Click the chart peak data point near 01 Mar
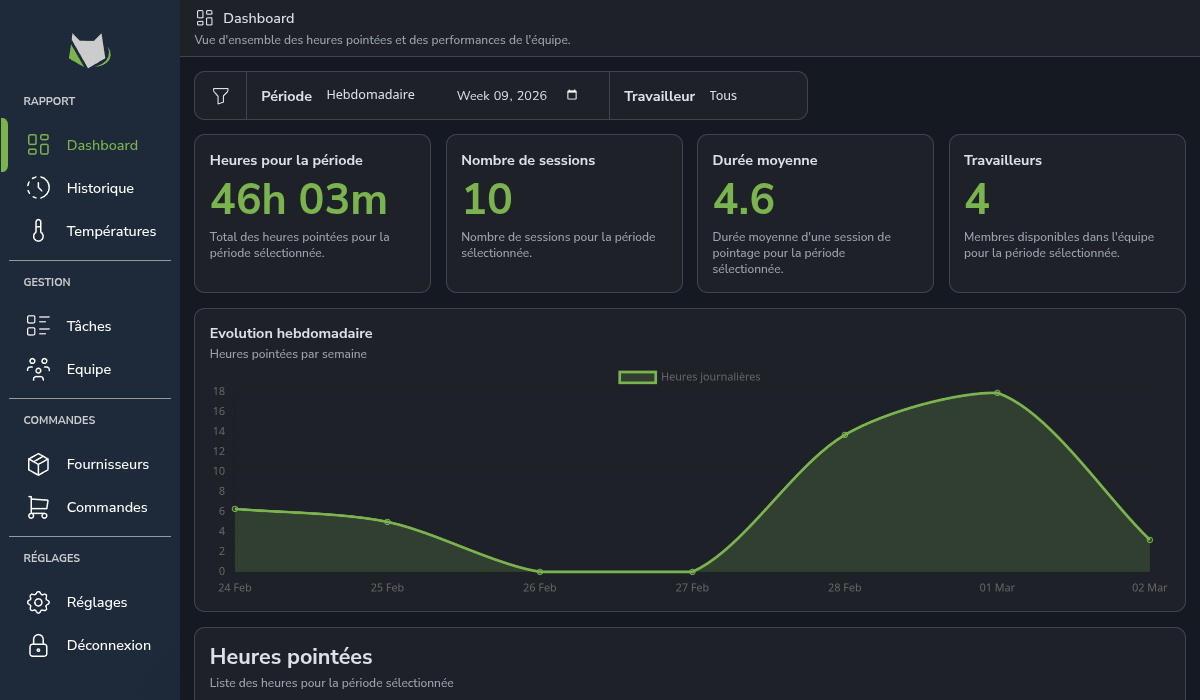The width and height of the screenshot is (1200, 700). point(995,392)
